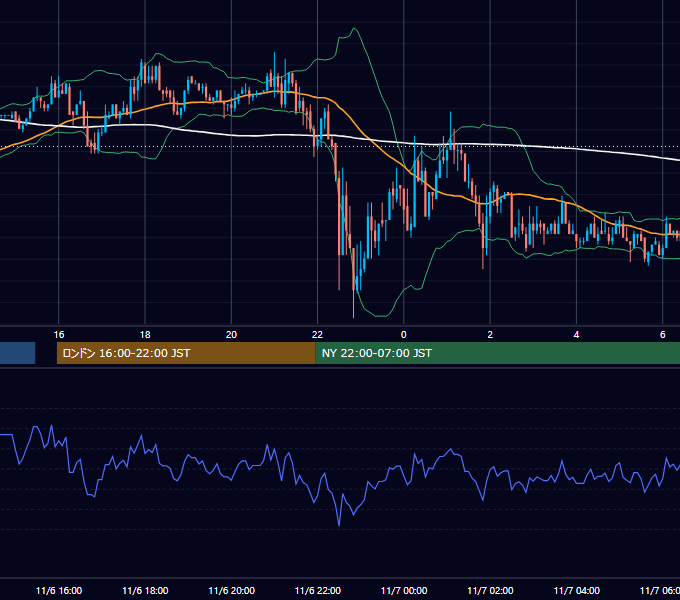The image size is (680, 600).
Task: Click the 0 hour axis label
Action: pyautogui.click(x=404, y=335)
